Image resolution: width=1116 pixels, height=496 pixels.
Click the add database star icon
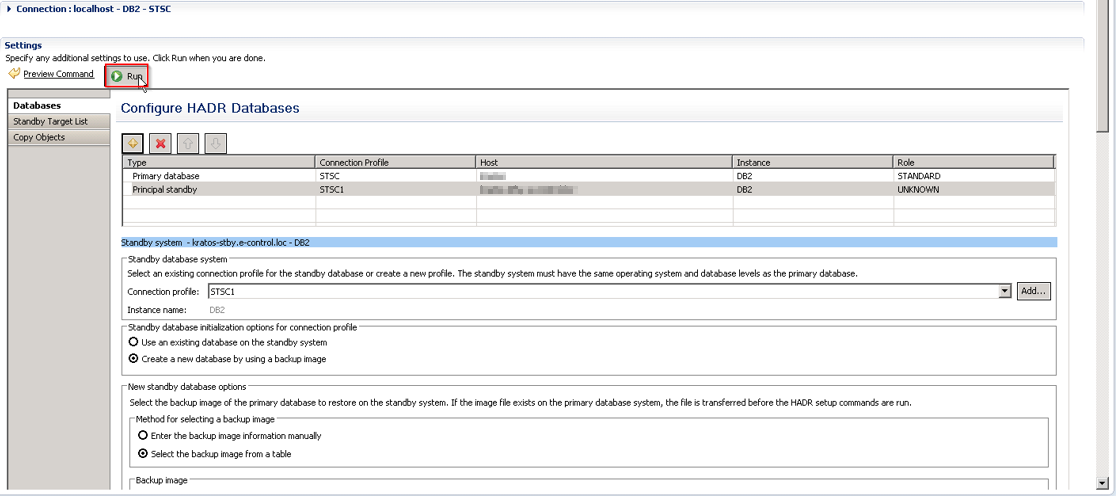pyautogui.click(x=133, y=143)
